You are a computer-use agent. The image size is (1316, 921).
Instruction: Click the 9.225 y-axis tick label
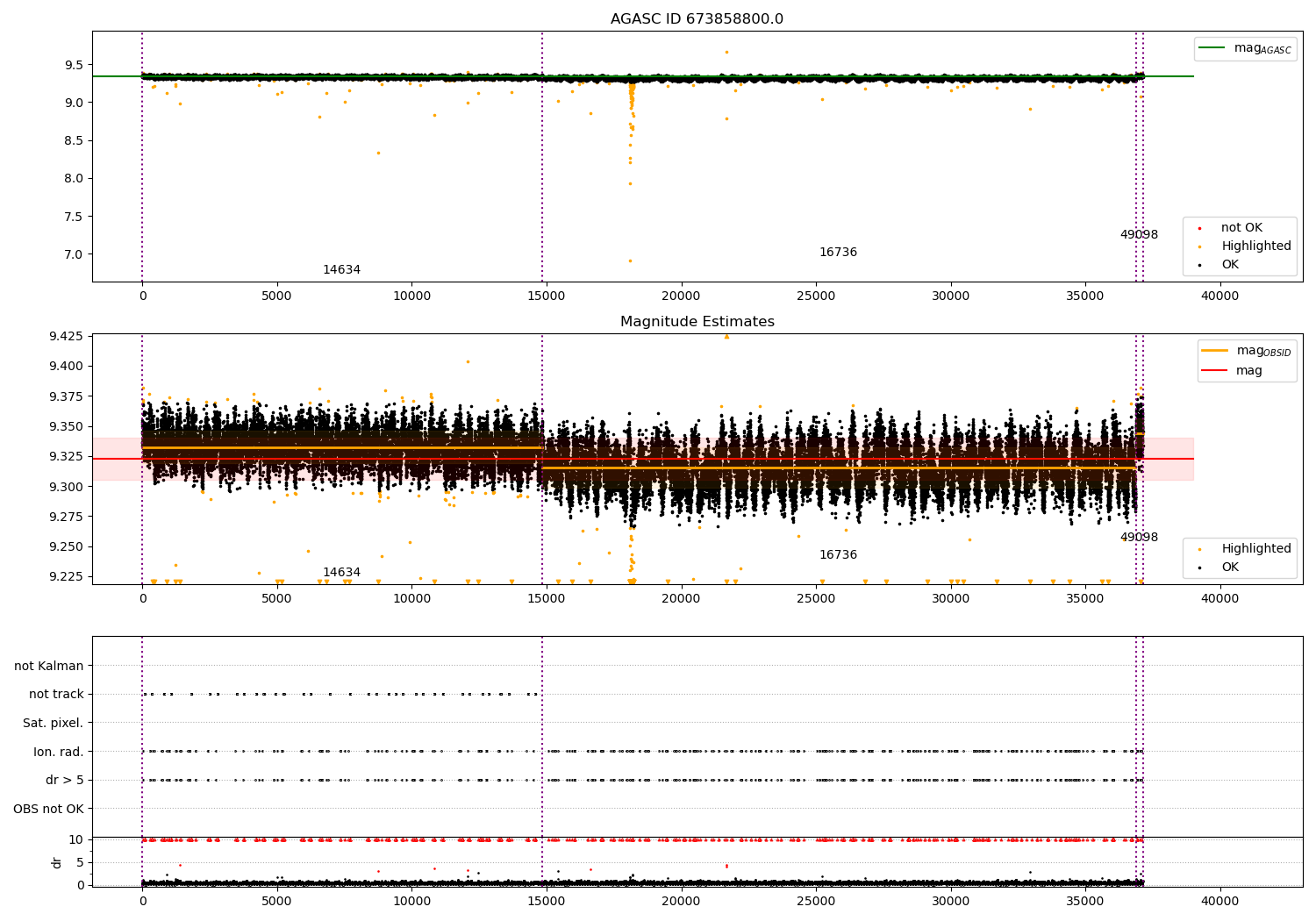66,577
